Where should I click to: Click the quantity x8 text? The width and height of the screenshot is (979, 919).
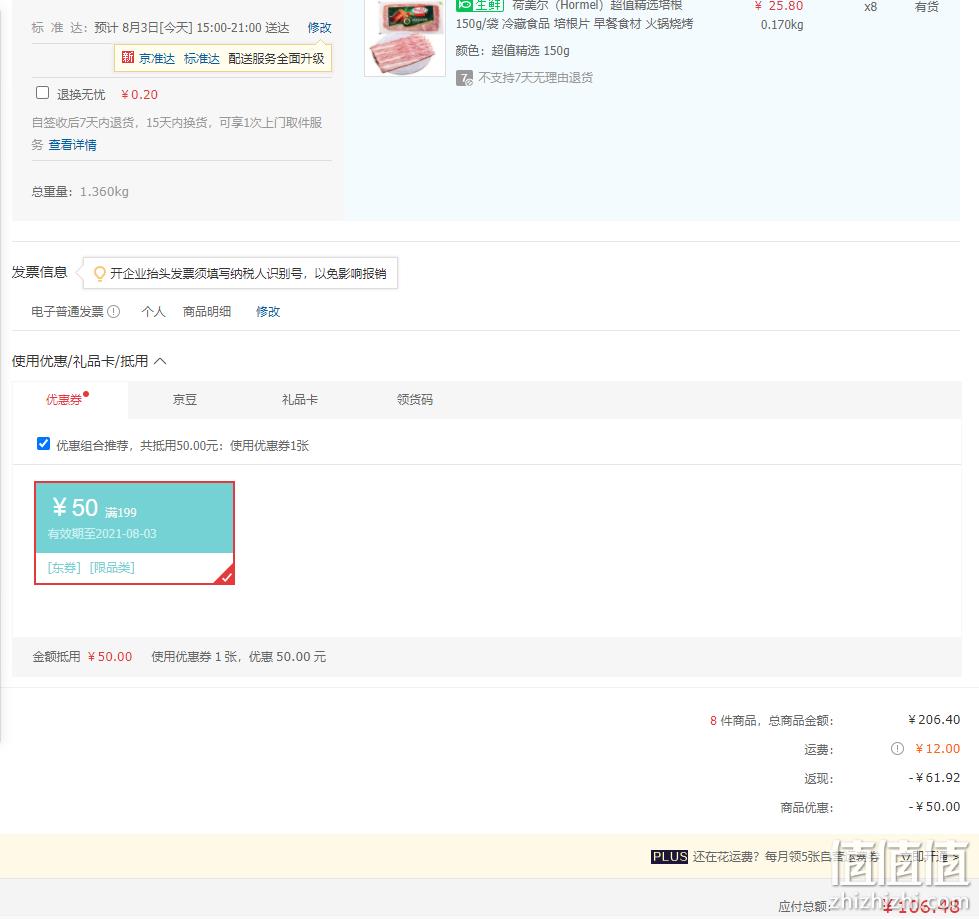(x=870, y=7)
